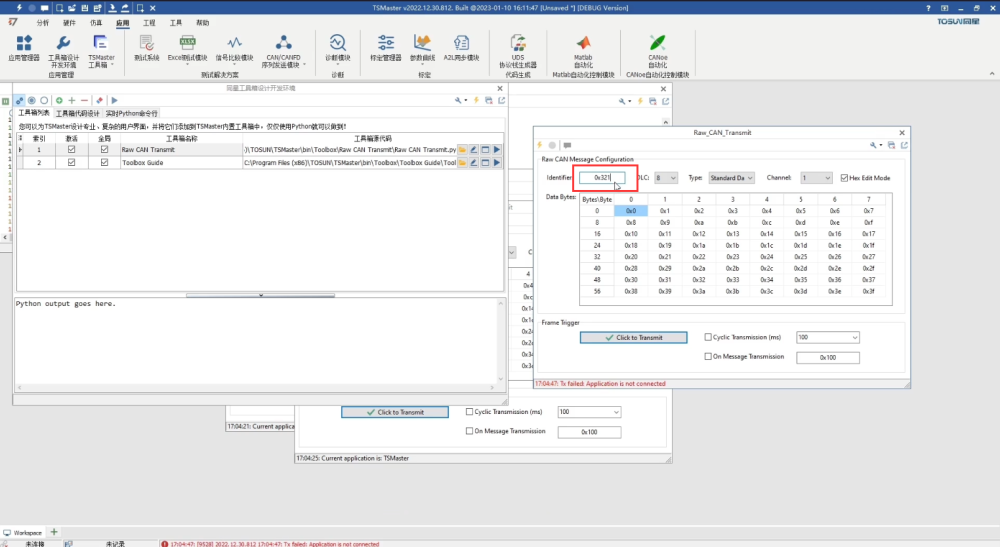
Task: Disable the Hex Edit Mode checkbox
Action: click(x=844, y=178)
